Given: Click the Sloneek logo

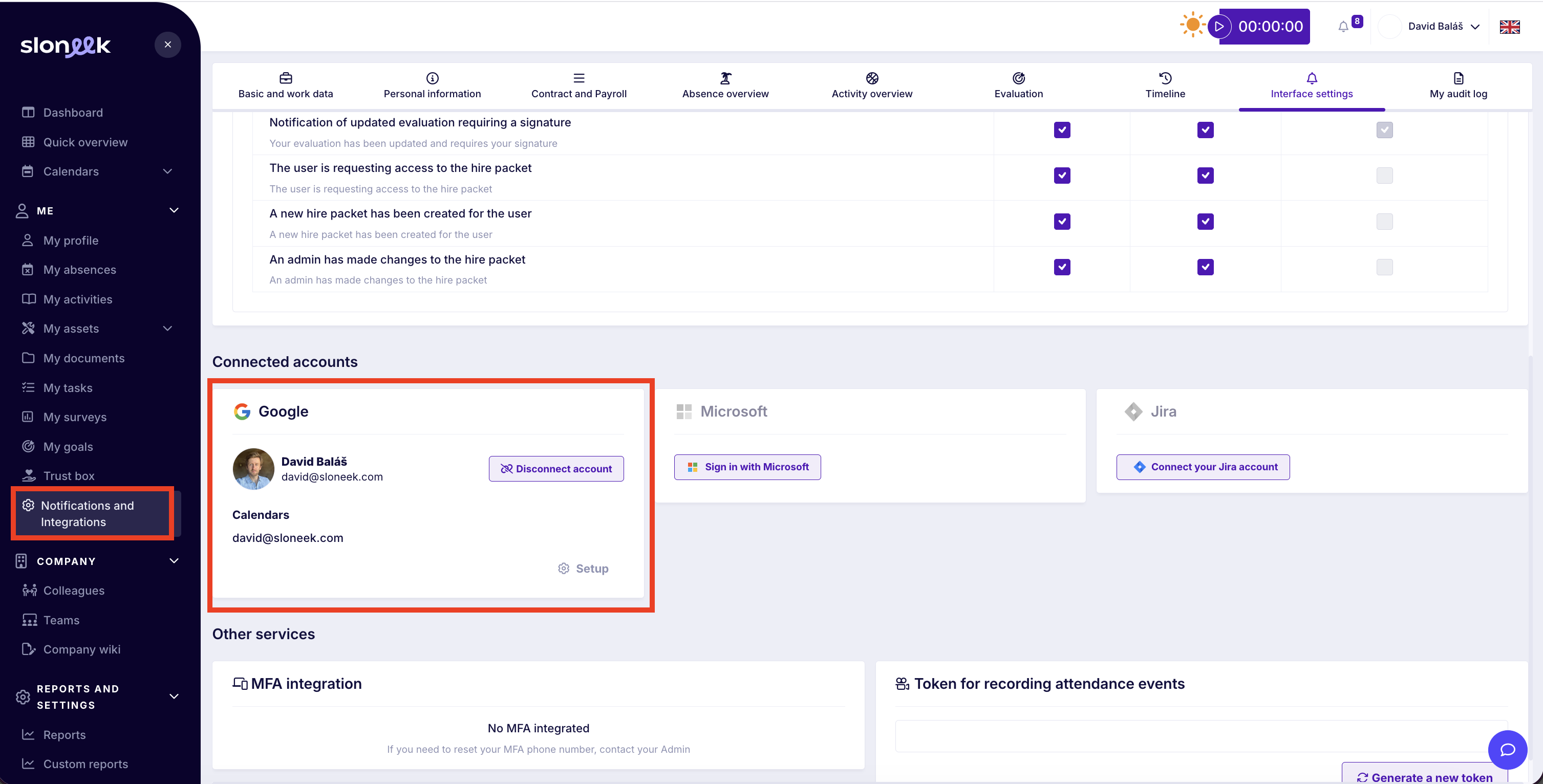Looking at the screenshot, I should point(66,46).
